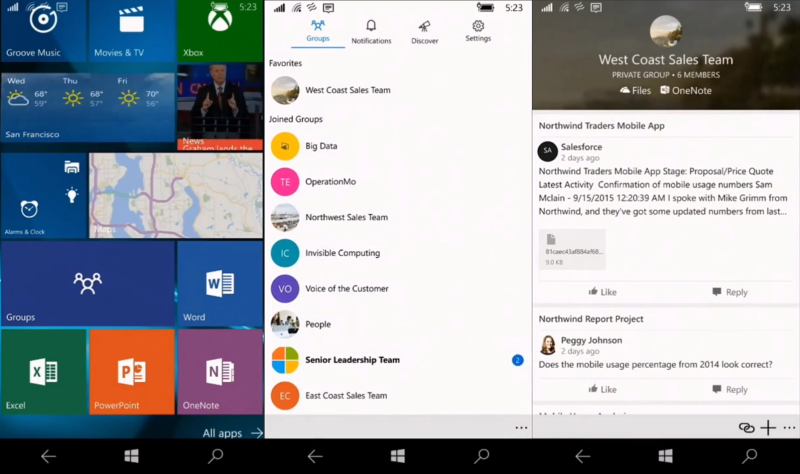The width and height of the screenshot is (800, 474).
Task: Go to All apps list
Action: (x=233, y=433)
